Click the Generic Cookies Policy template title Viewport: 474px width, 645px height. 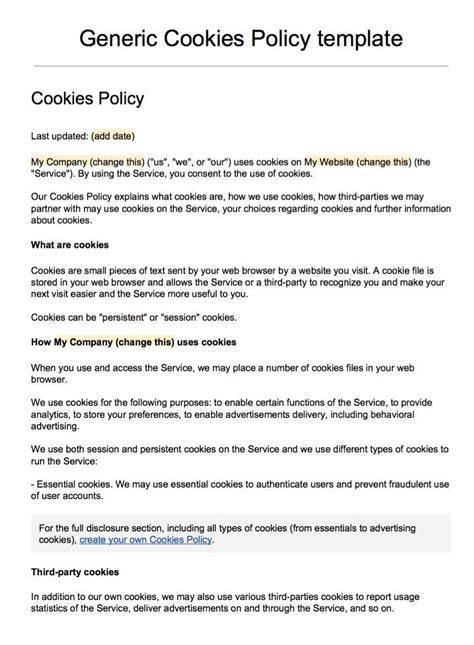click(x=241, y=39)
